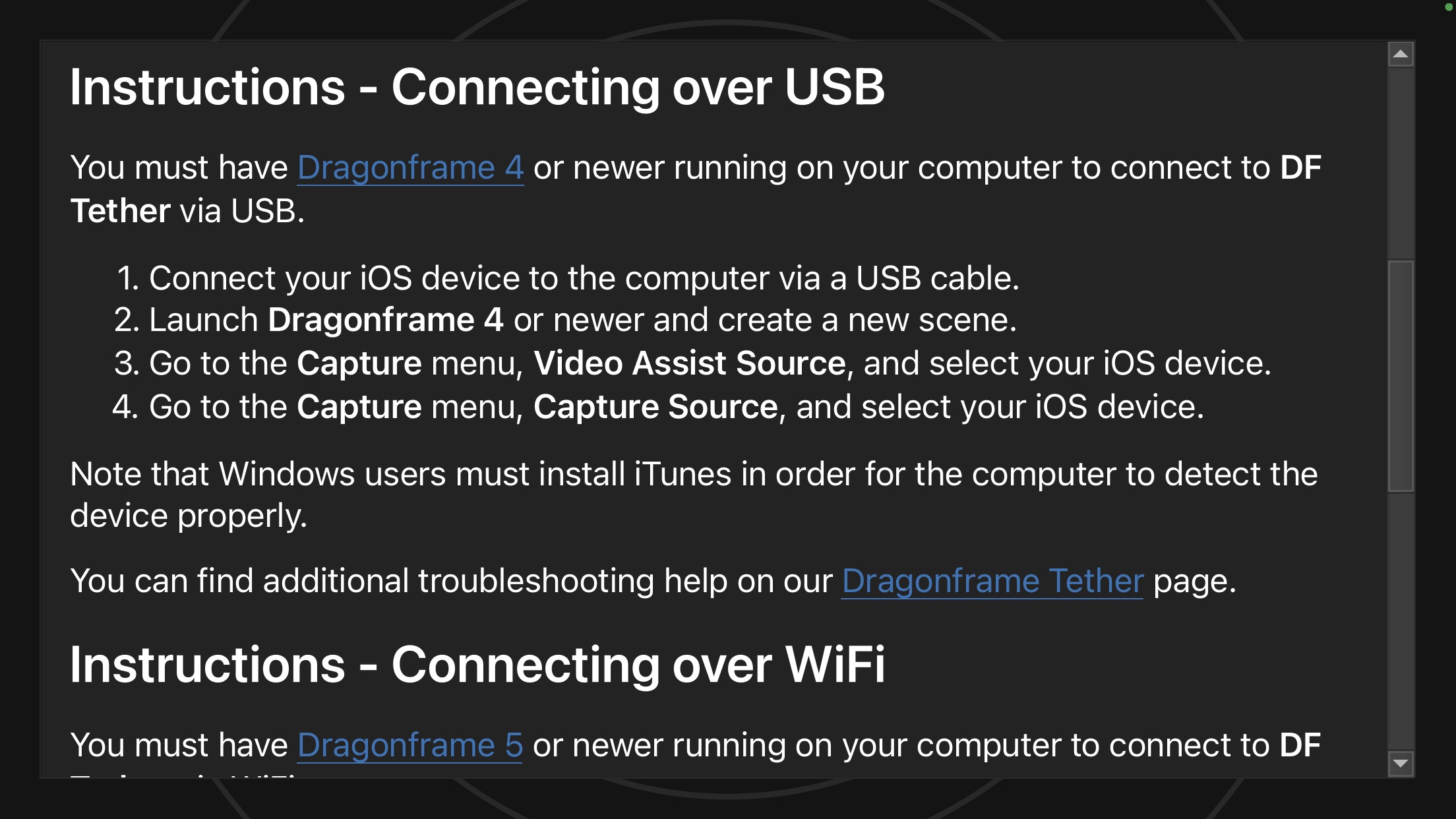The height and width of the screenshot is (819, 1456).
Task: Click bold DF Tether in USB paragraph
Action: tap(696, 189)
